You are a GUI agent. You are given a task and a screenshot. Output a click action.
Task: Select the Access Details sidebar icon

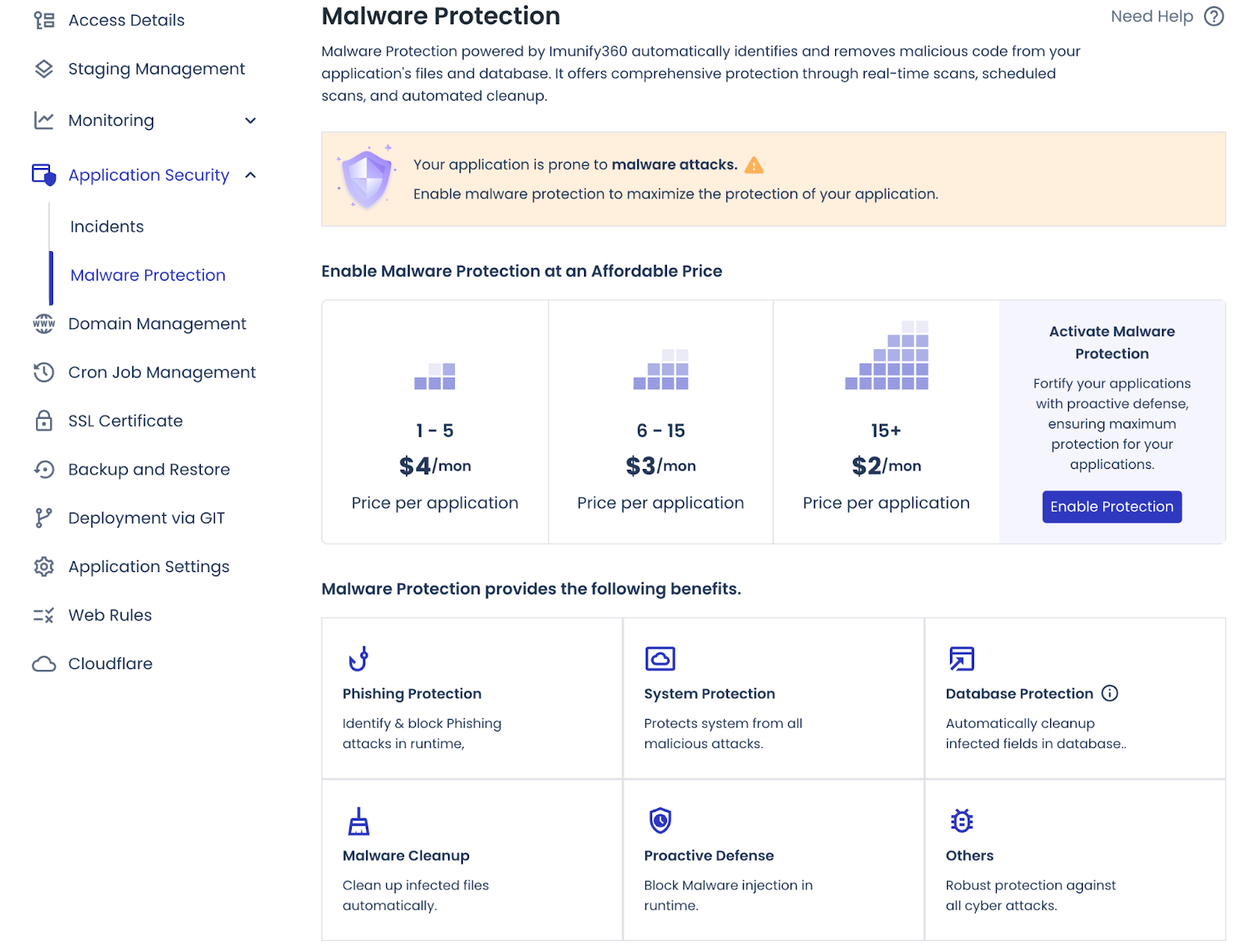44,20
